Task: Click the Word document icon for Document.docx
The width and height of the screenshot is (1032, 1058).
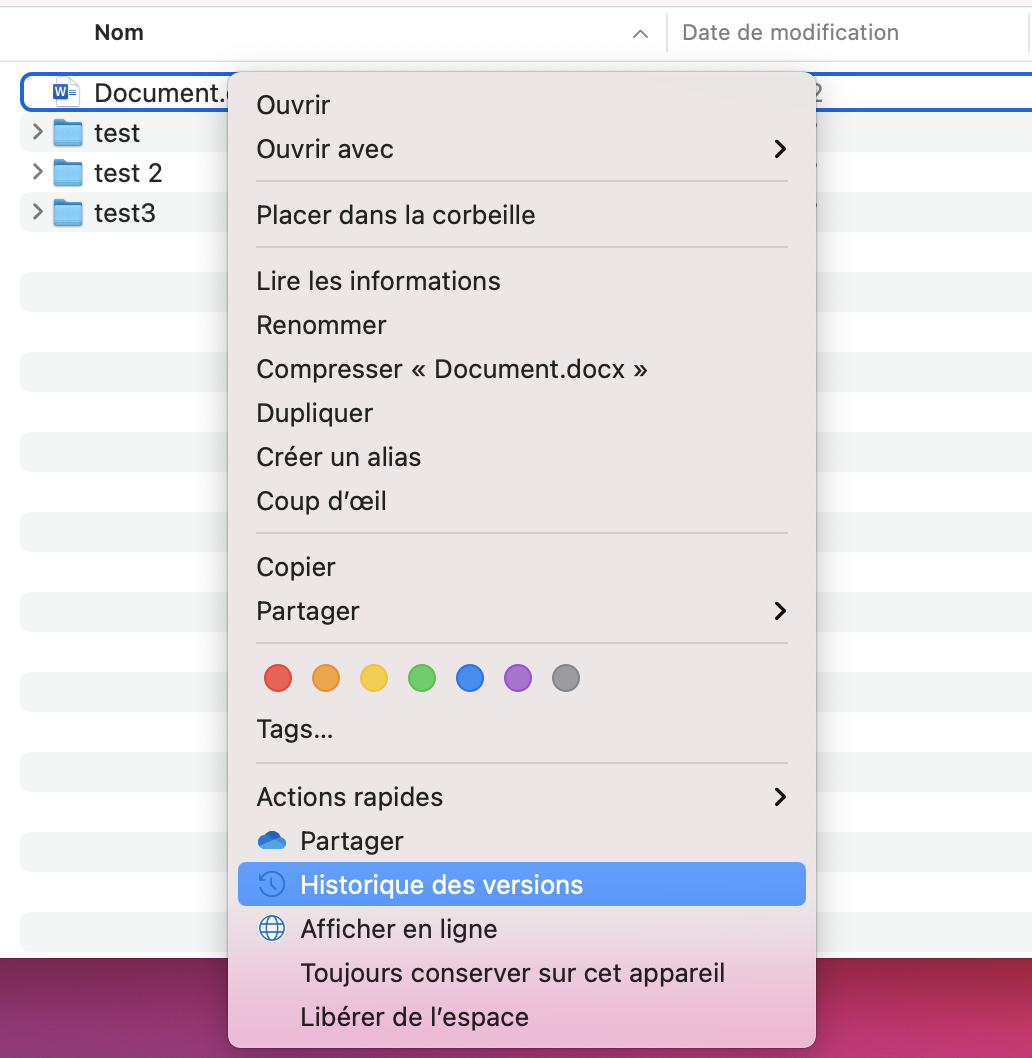Action: point(66,93)
